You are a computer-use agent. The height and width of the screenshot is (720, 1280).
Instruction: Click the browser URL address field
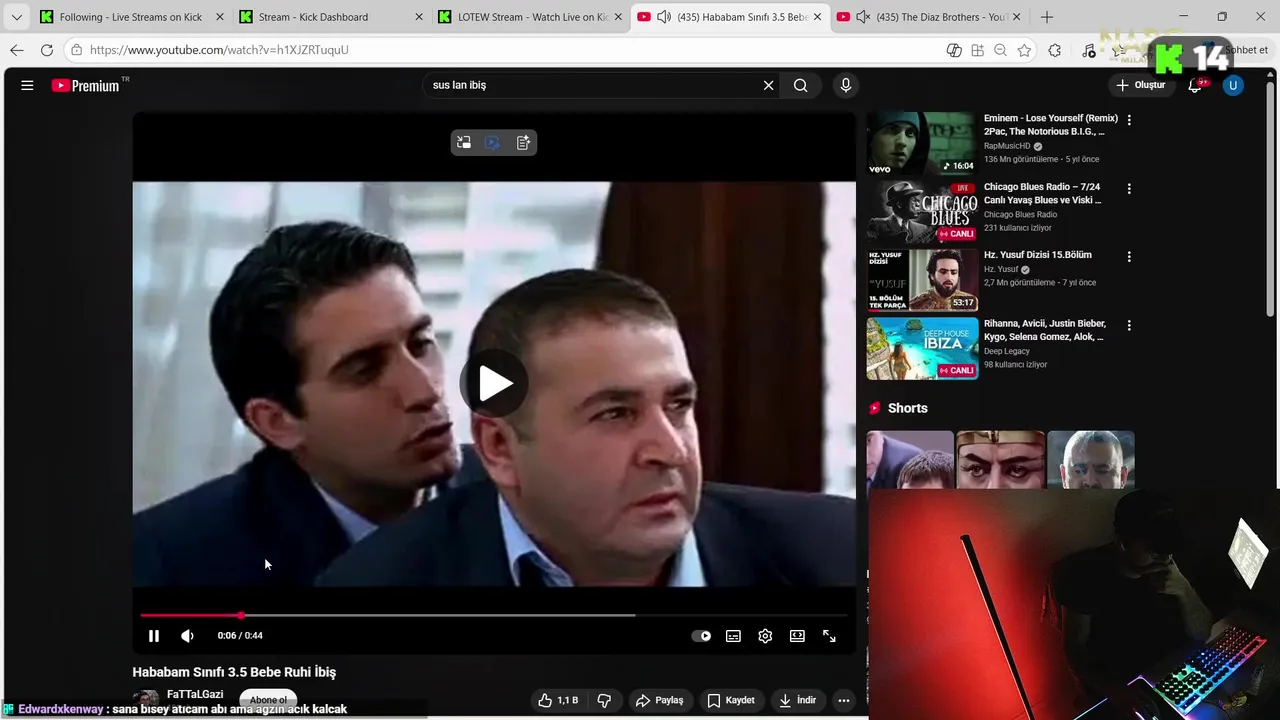click(x=500, y=50)
